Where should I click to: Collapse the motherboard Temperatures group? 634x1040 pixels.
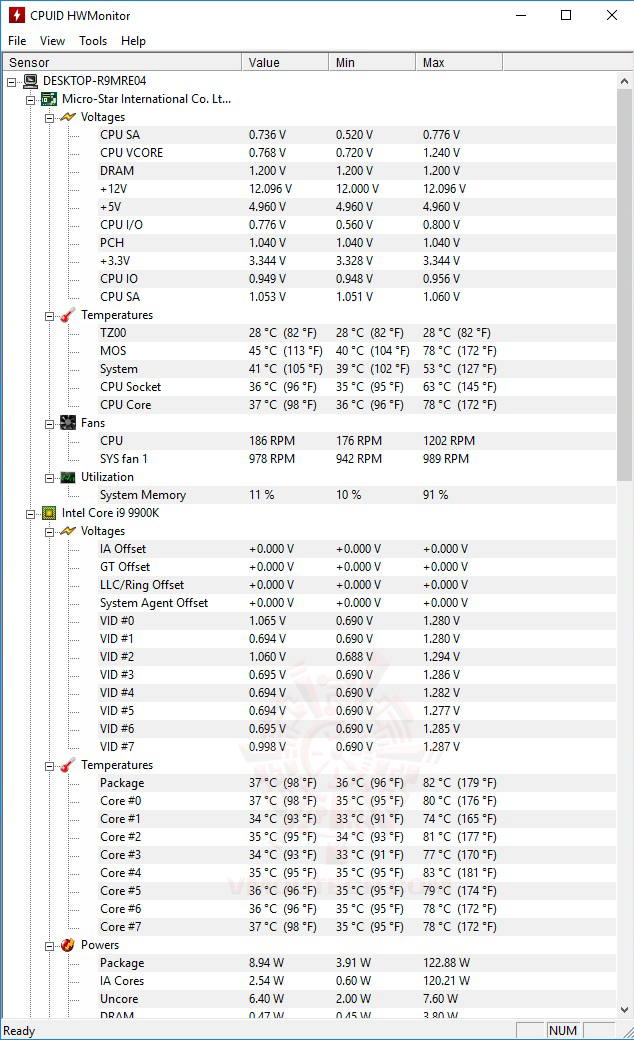click(x=49, y=316)
